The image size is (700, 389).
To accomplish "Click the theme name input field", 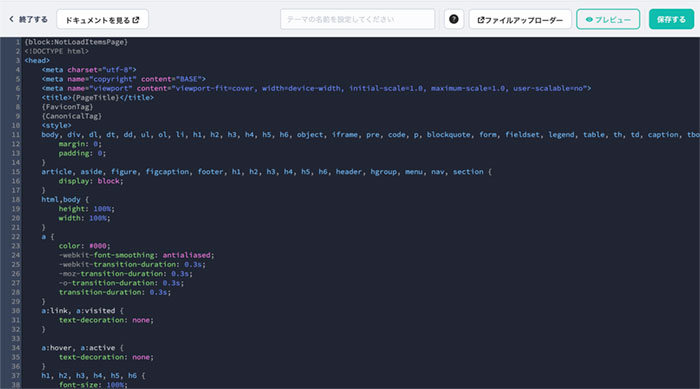I will point(358,20).
